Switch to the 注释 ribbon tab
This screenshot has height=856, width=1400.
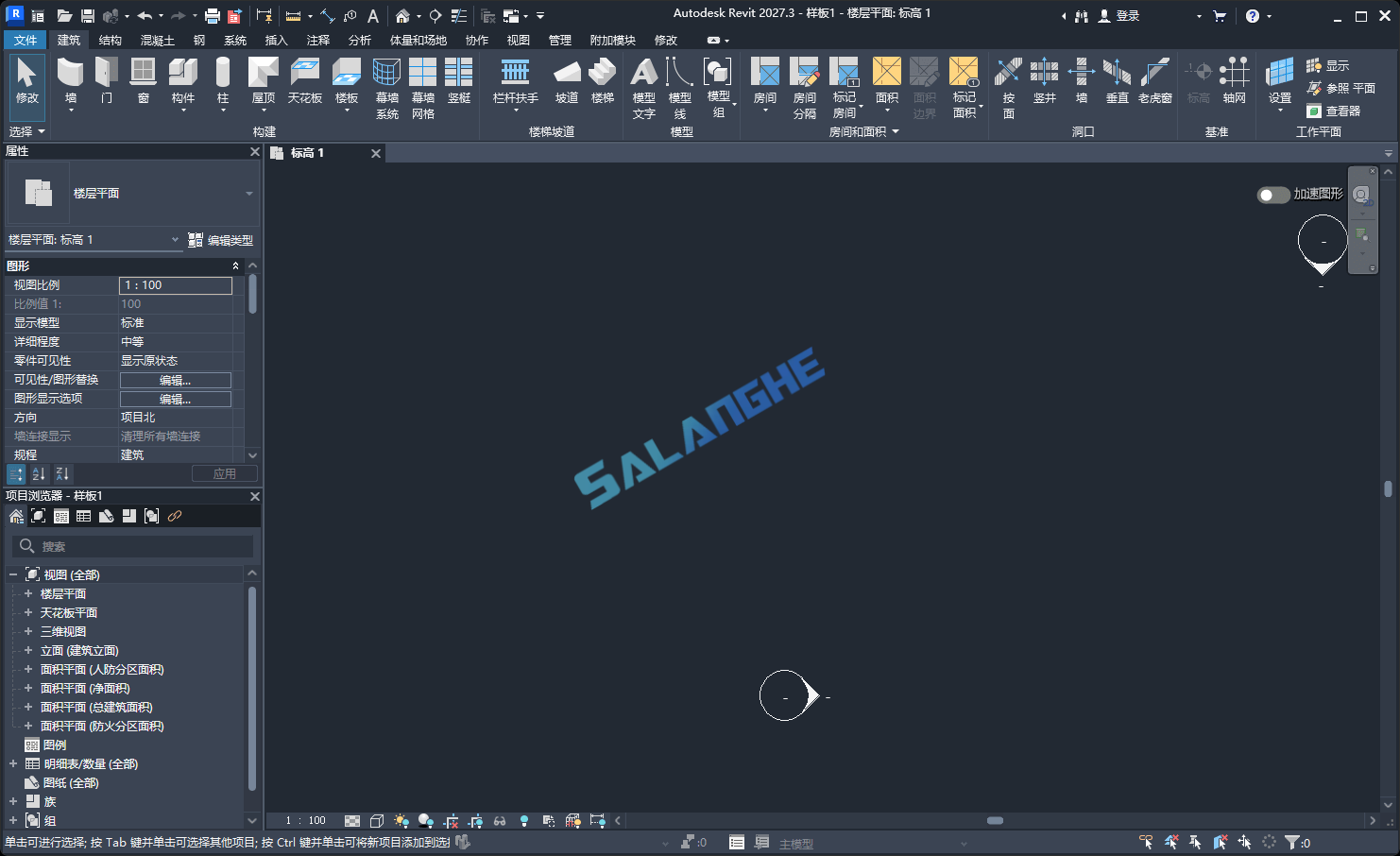click(318, 40)
